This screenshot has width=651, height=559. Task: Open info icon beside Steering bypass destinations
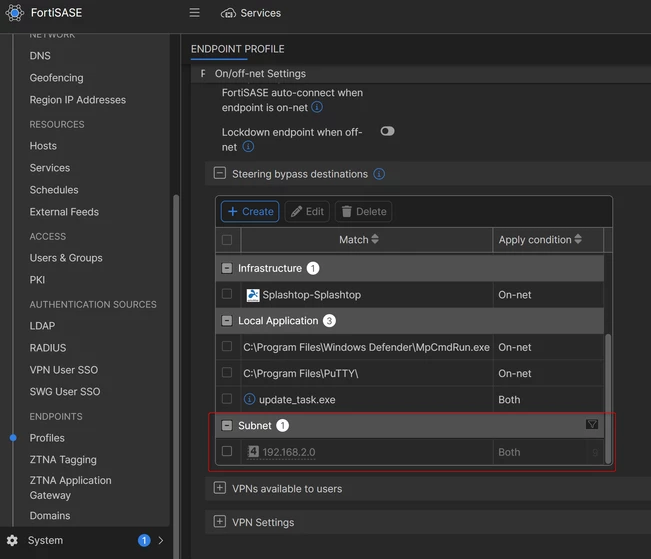coord(379,174)
